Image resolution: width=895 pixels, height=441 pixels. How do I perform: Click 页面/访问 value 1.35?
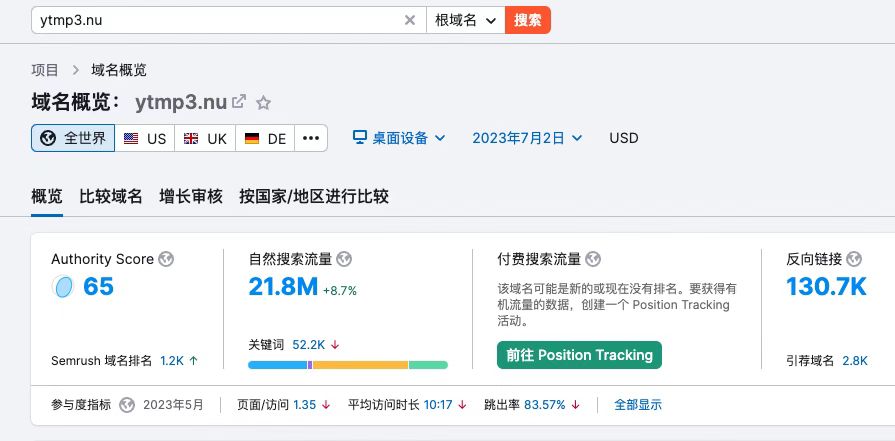[305, 405]
